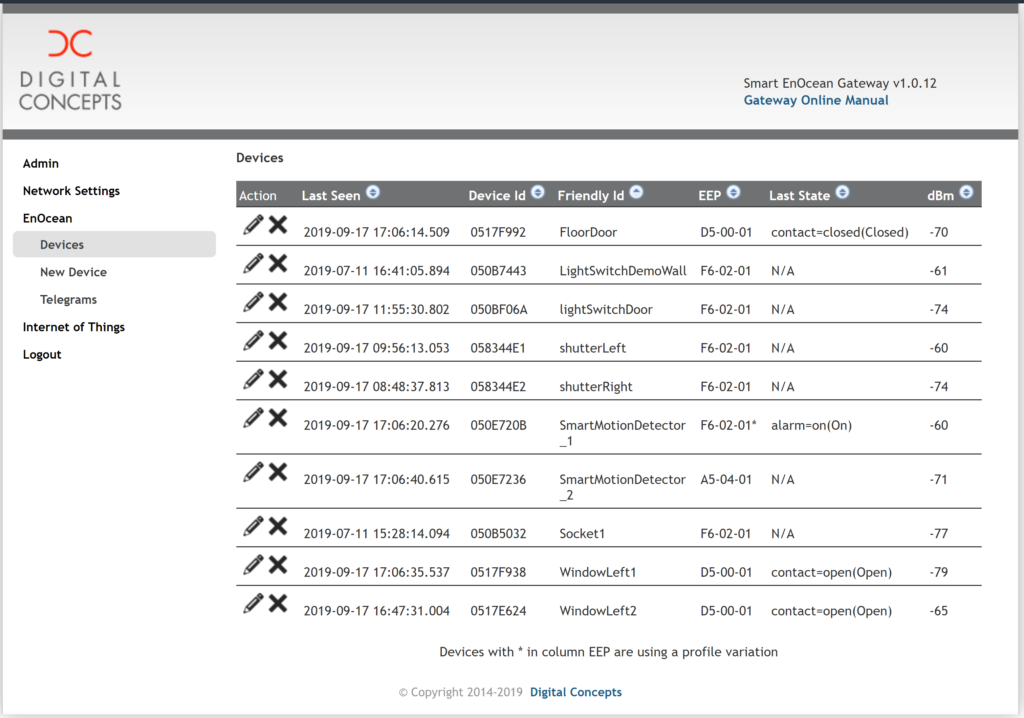
Task: Edit the SmartMotionDetector_1 device
Action: point(253,417)
